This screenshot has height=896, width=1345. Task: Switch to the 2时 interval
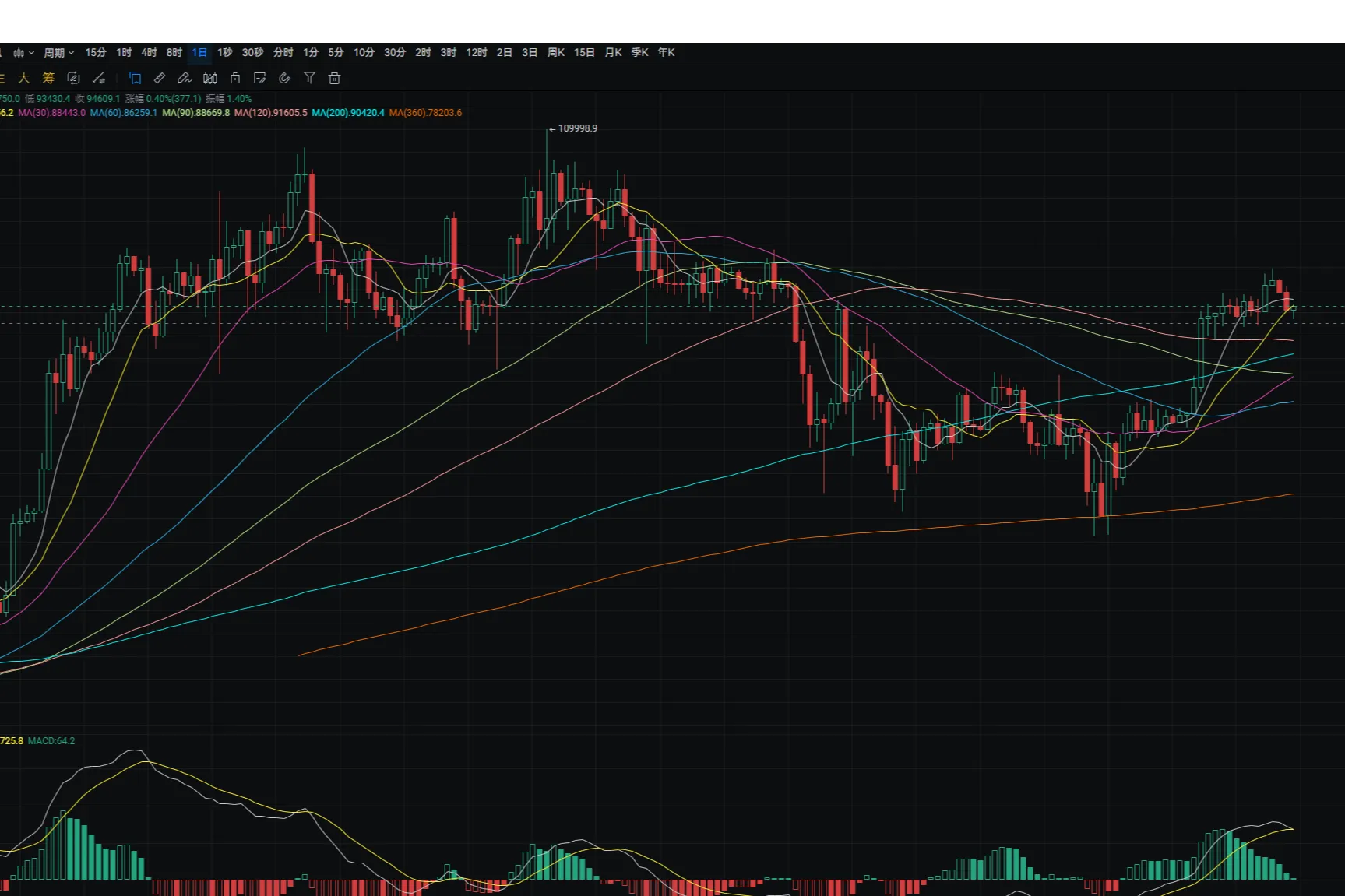pyautogui.click(x=423, y=53)
